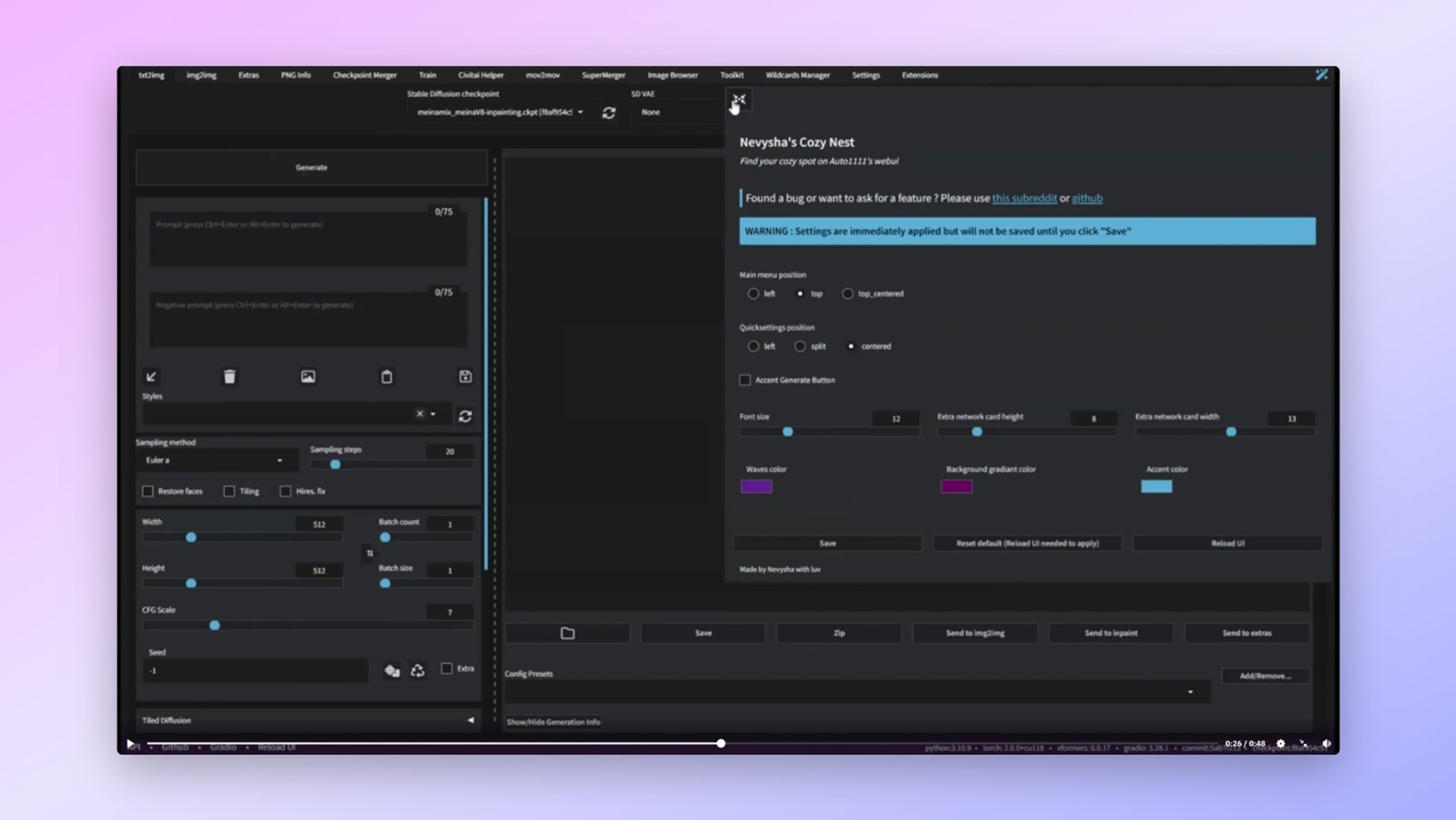1456x820 pixels.
Task: Close the Cozy Nest settings panel icon
Action: point(739,100)
